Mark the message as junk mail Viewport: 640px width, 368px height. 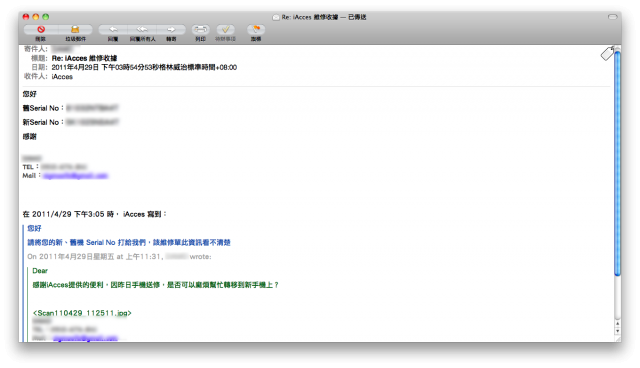(75, 29)
